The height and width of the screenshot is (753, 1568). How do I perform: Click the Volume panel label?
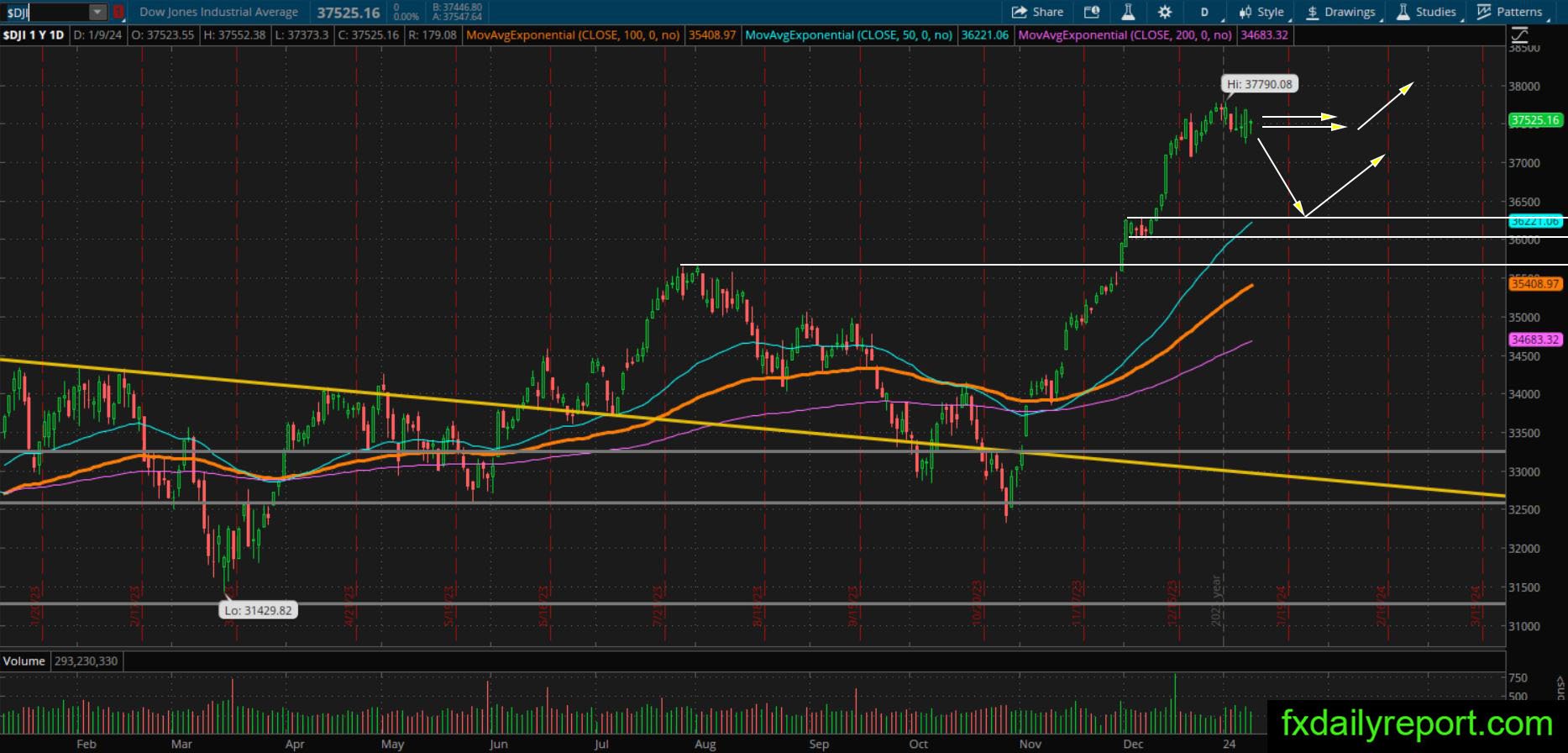[24, 661]
